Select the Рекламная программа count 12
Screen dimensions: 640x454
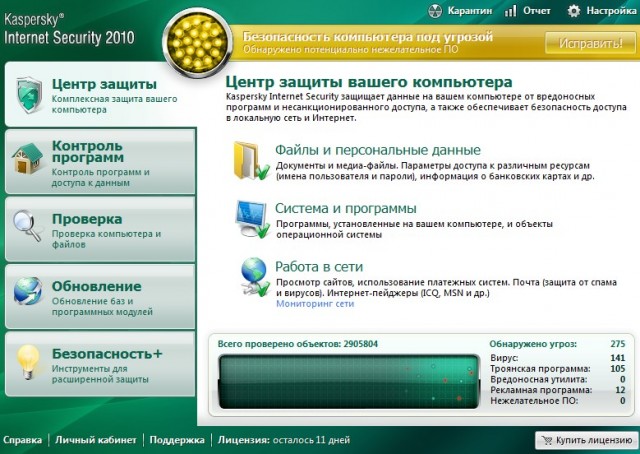point(620,390)
